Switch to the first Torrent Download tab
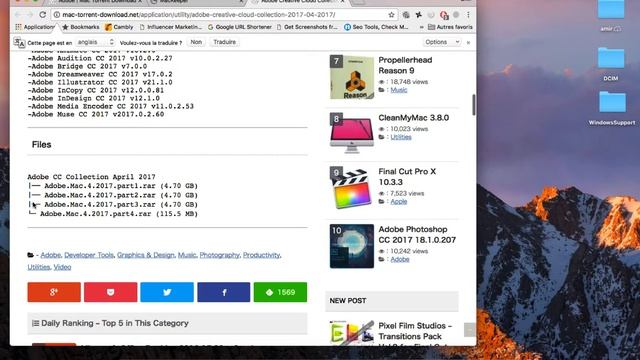640x360 pixels. pos(96,2)
